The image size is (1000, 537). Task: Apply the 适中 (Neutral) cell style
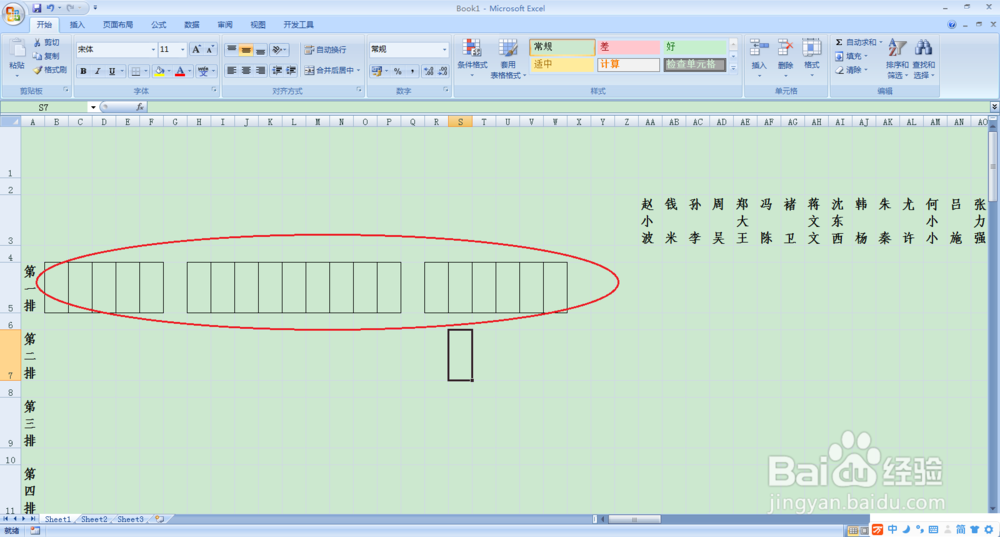[x=562, y=64]
